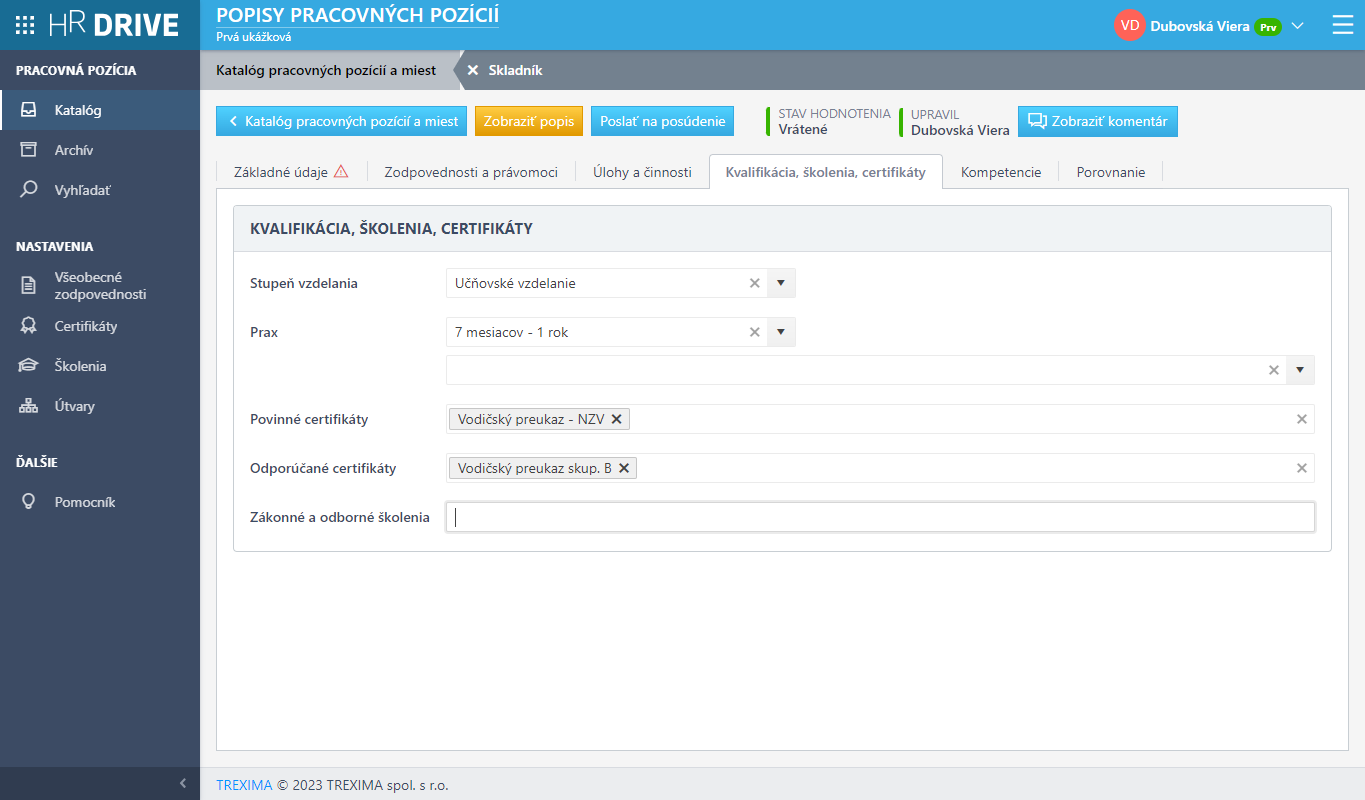Viewport: 1365px width, 800px height.
Task: Open the Zodpovednosti a právomoci tab
Action: (x=471, y=172)
